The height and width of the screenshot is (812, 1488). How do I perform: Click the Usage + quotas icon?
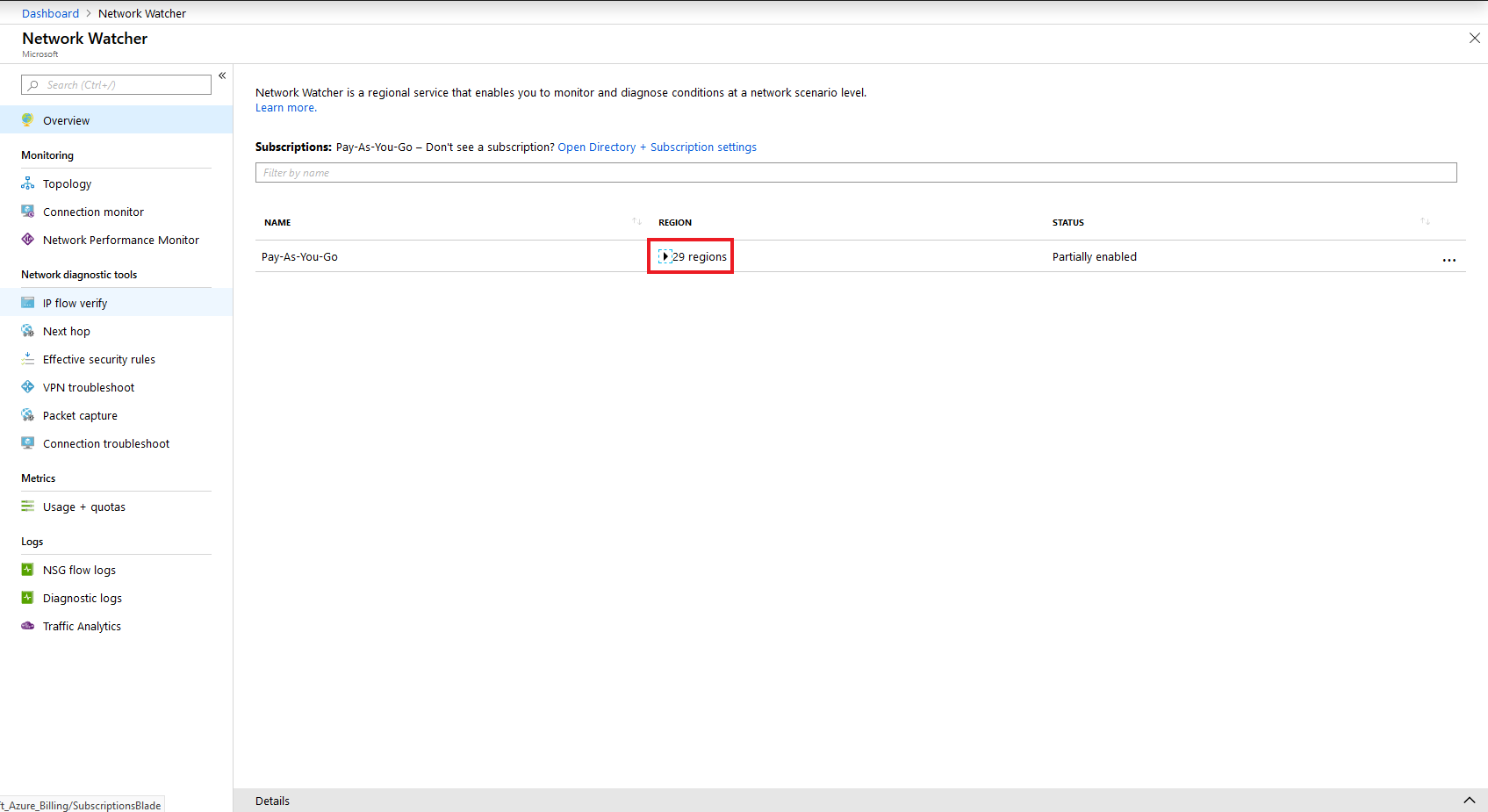point(28,507)
